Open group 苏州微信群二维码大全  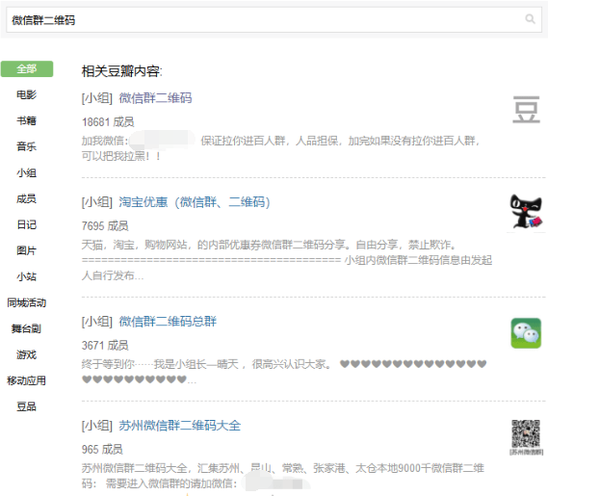tap(179, 426)
